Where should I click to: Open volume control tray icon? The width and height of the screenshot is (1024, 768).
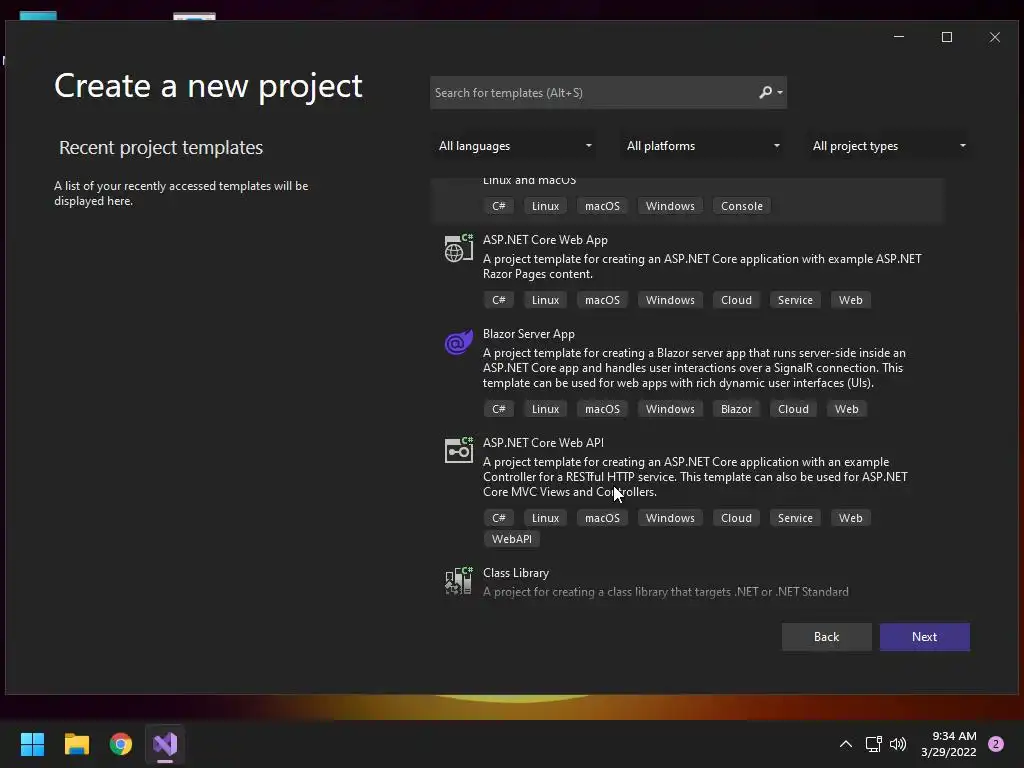click(898, 744)
